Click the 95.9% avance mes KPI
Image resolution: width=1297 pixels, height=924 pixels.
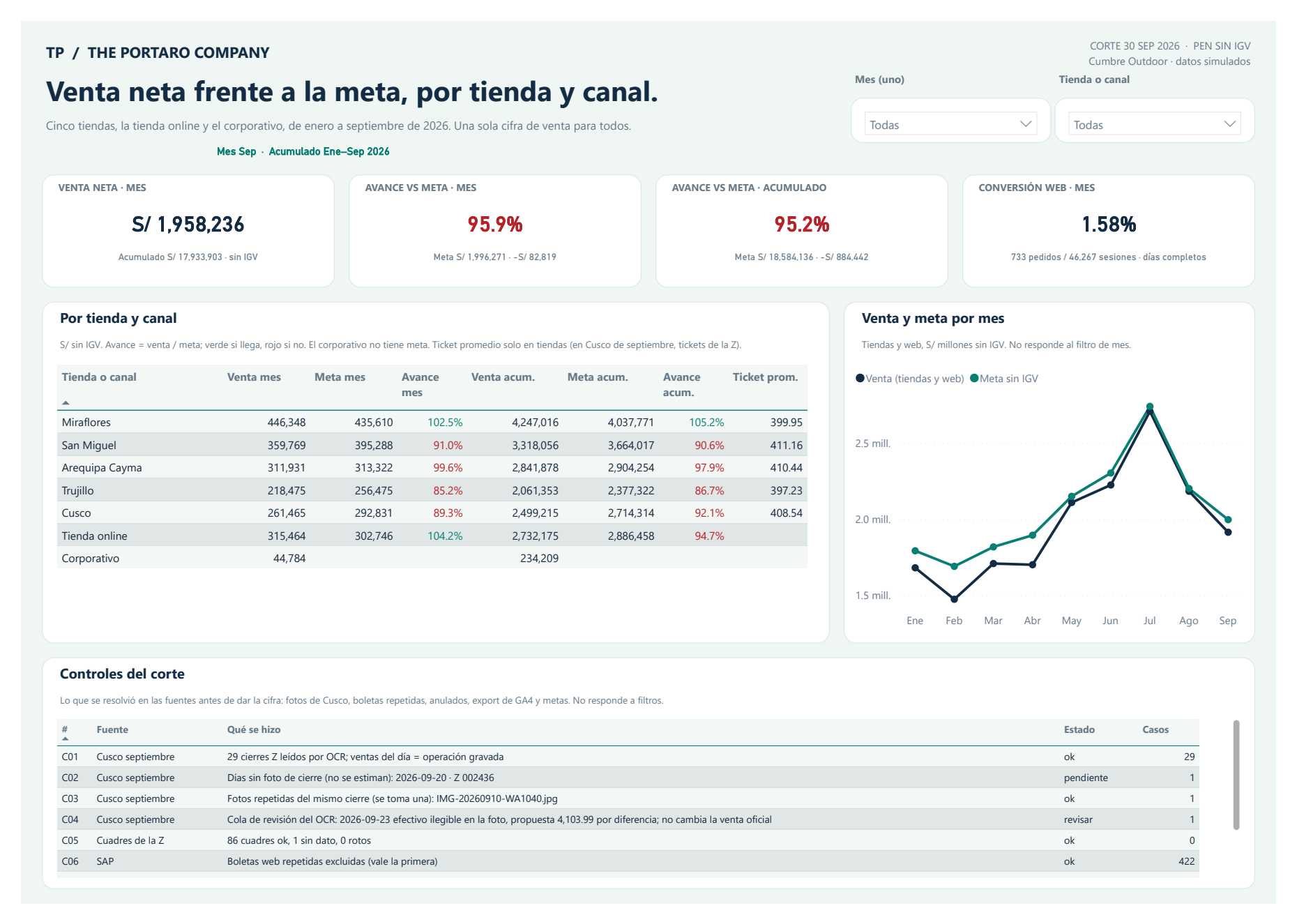(x=495, y=225)
